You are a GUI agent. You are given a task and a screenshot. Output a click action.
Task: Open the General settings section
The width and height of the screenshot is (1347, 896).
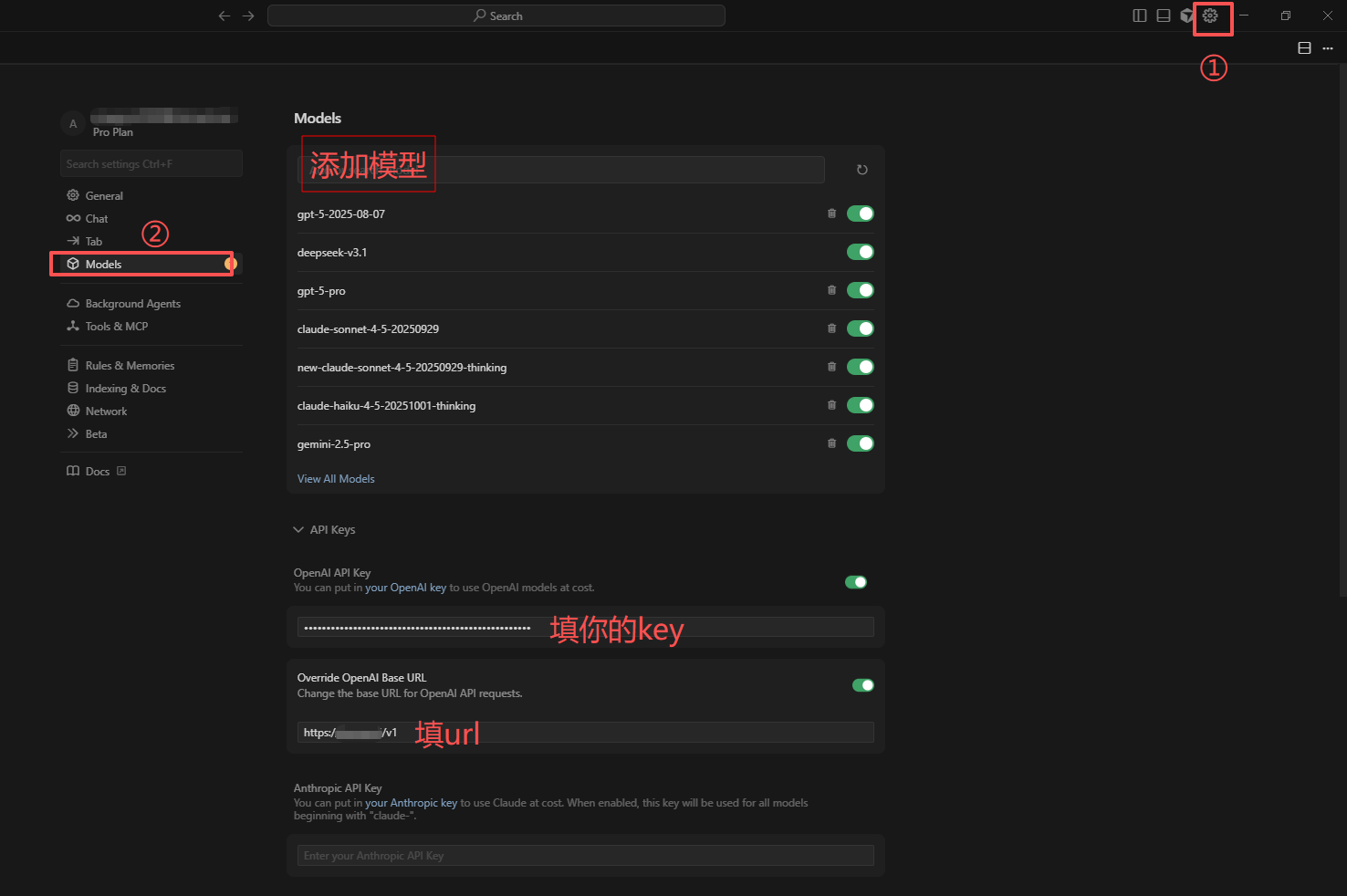pos(104,195)
